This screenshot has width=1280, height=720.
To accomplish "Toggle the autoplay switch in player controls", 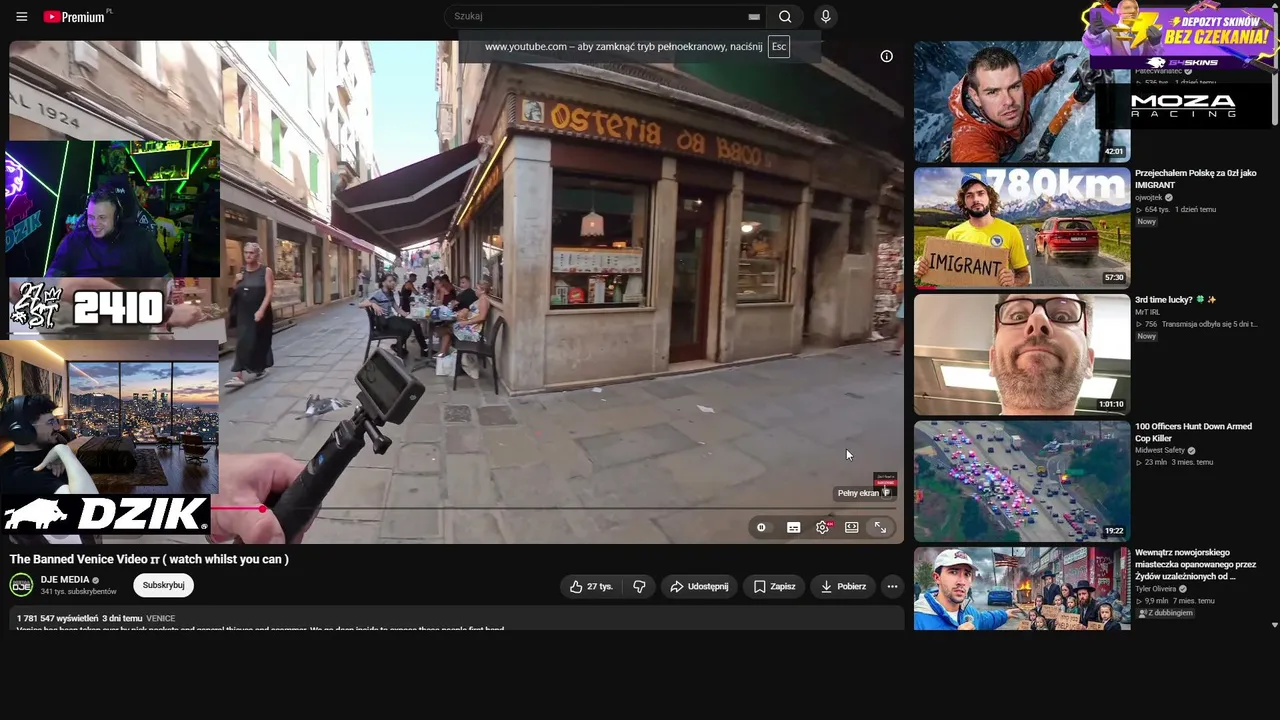I will point(762,527).
